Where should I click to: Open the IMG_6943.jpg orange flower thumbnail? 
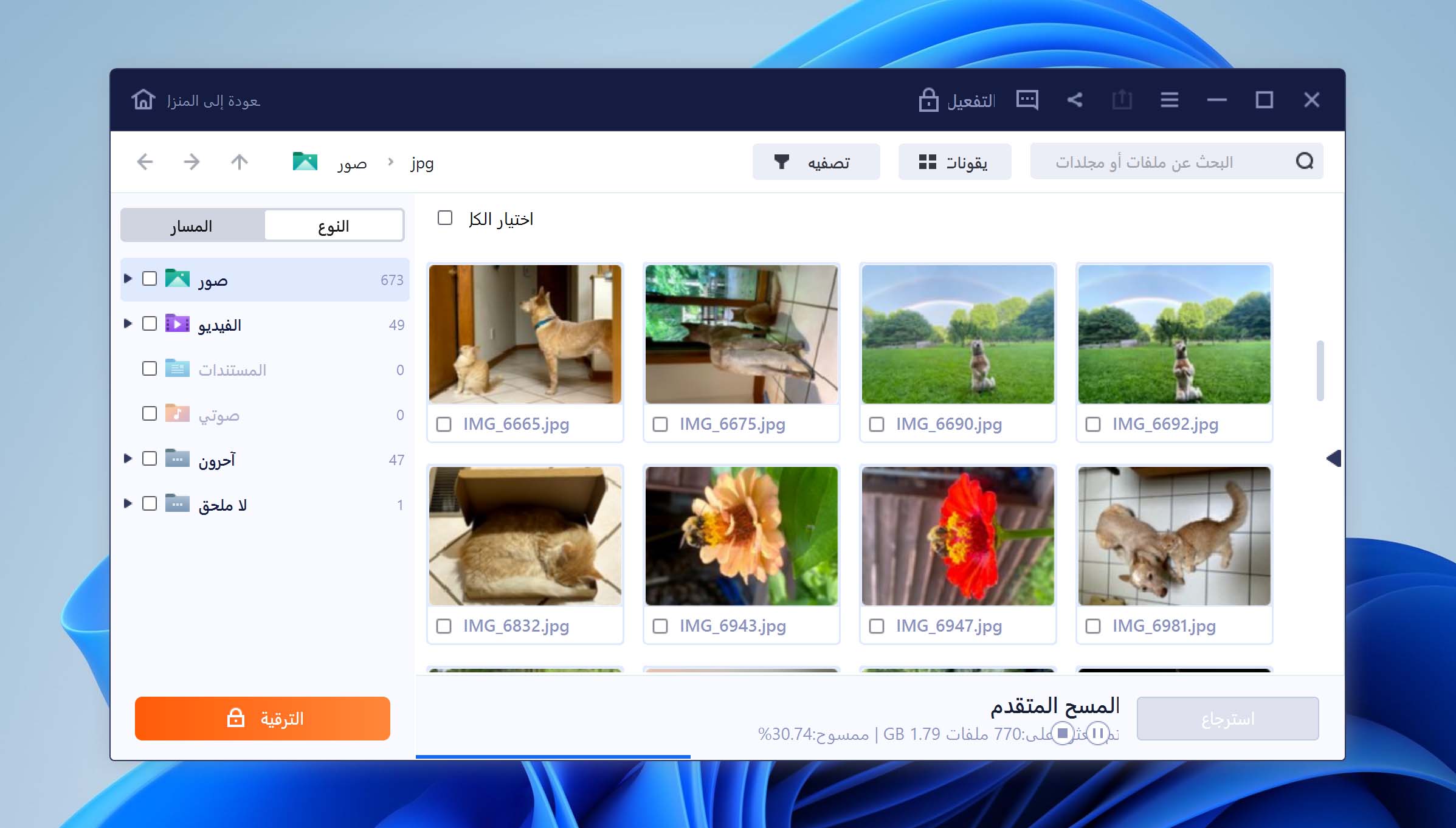click(x=742, y=536)
